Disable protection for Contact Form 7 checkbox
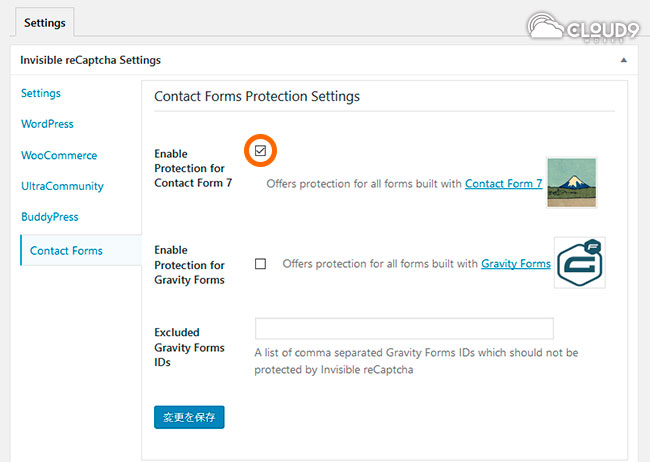Viewport: 650px width, 462px height. pyautogui.click(x=260, y=151)
